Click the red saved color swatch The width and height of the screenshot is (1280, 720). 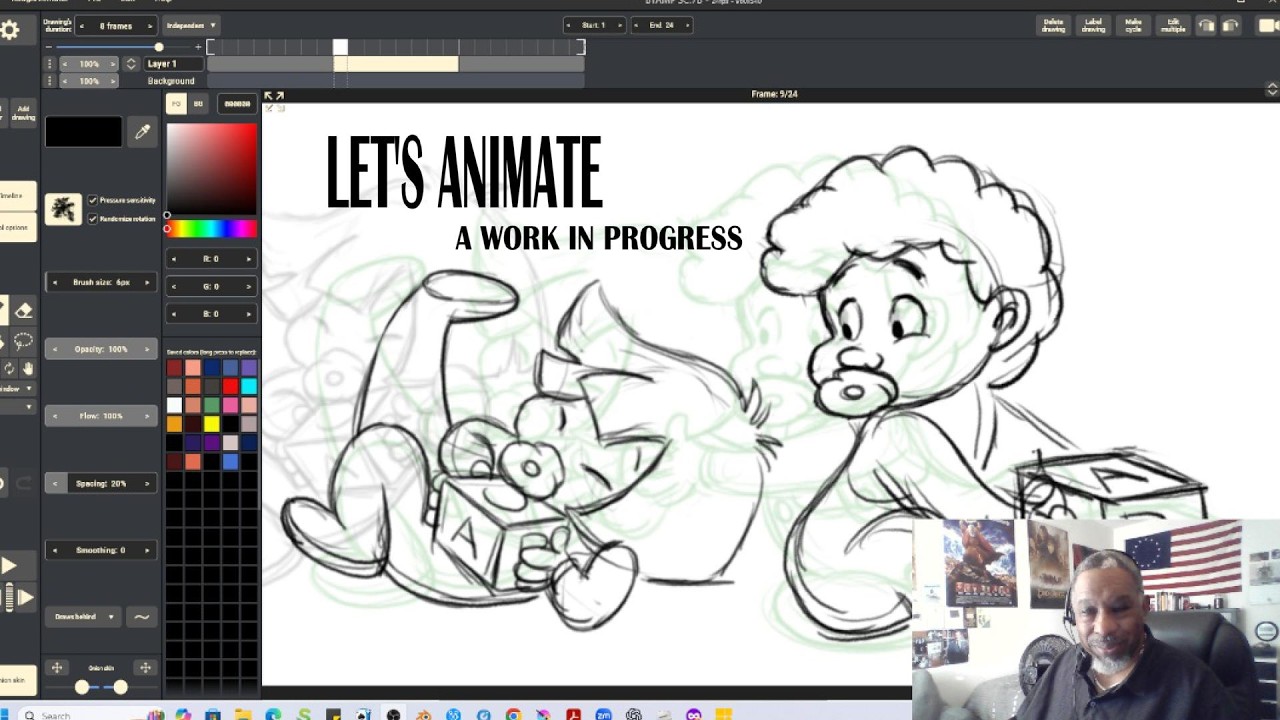coord(230,387)
